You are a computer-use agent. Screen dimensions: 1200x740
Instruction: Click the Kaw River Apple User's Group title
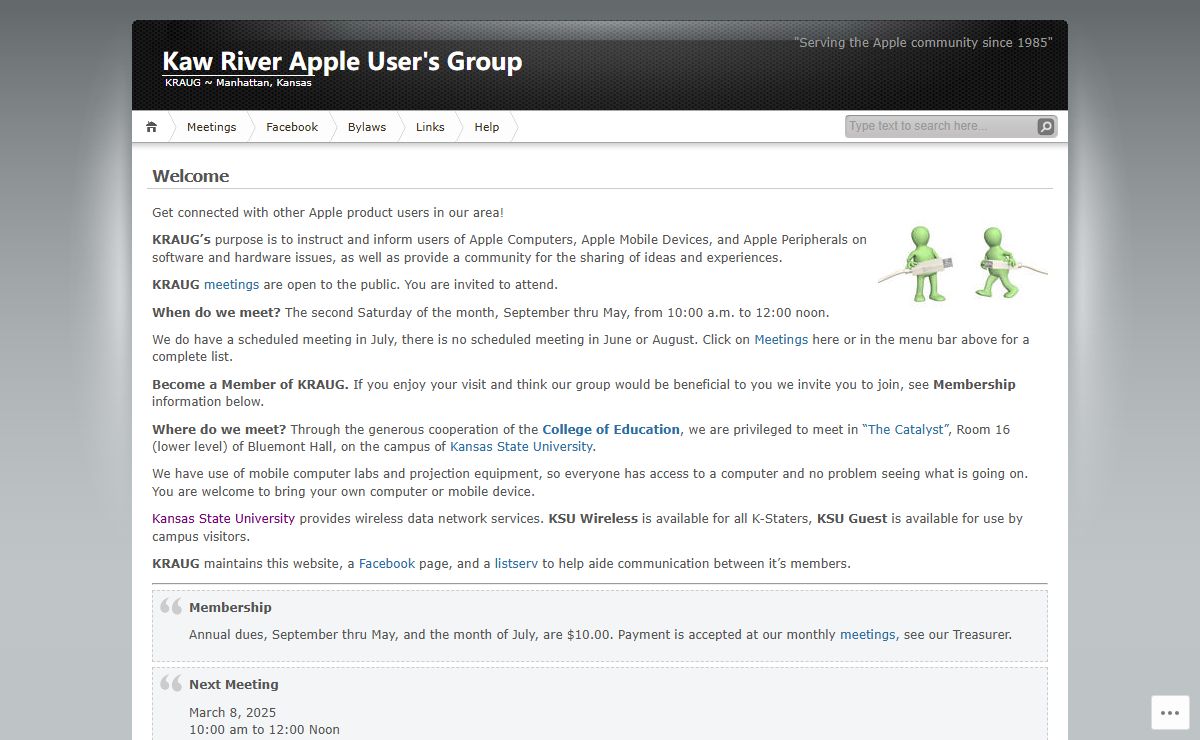342,61
